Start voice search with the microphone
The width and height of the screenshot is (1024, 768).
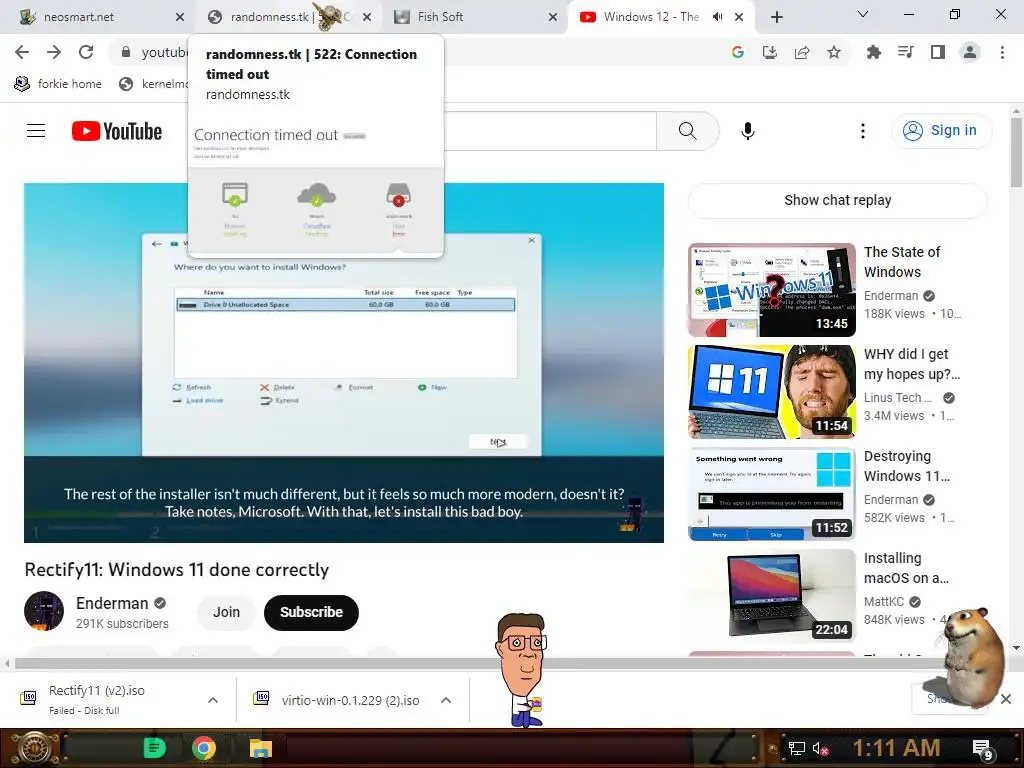point(748,131)
